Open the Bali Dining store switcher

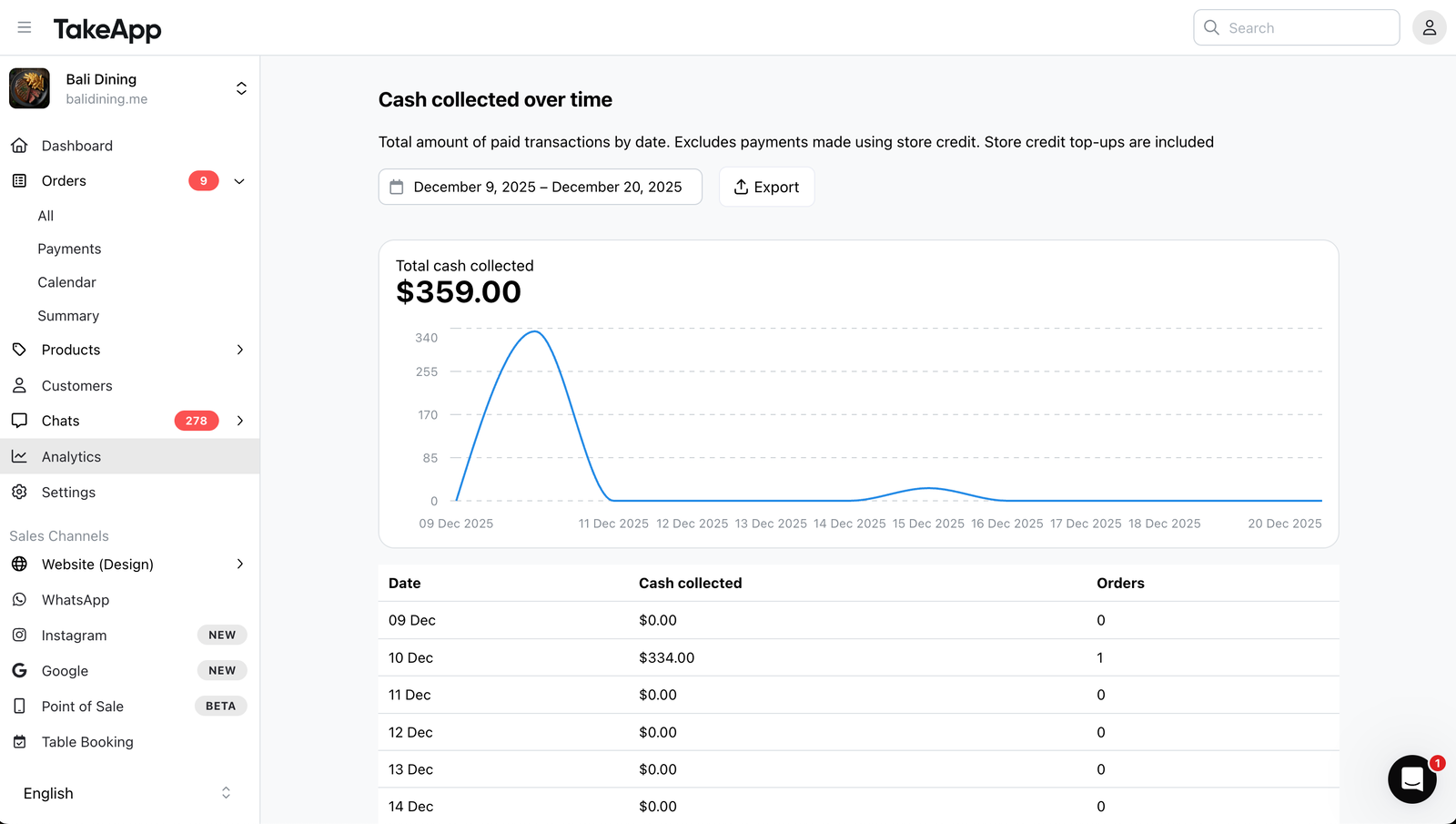pos(129,88)
